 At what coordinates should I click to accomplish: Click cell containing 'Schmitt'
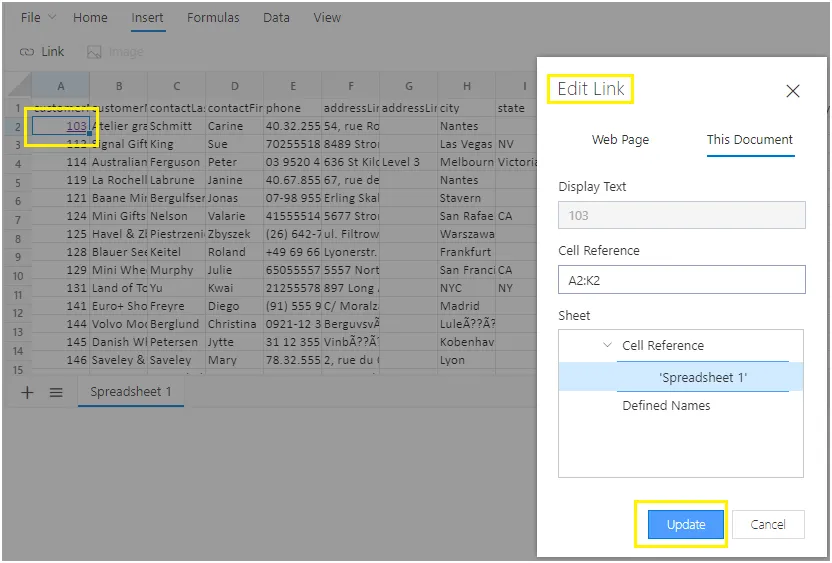point(176,126)
